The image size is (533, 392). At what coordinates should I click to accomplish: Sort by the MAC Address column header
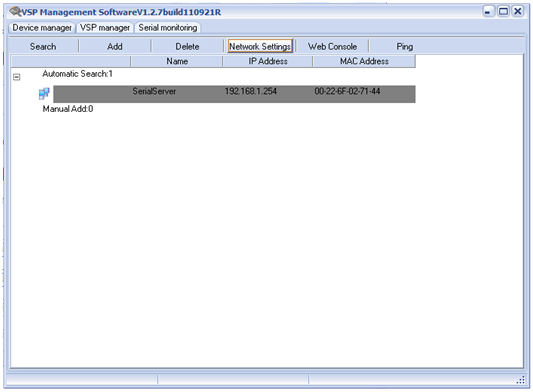tap(364, 61)
